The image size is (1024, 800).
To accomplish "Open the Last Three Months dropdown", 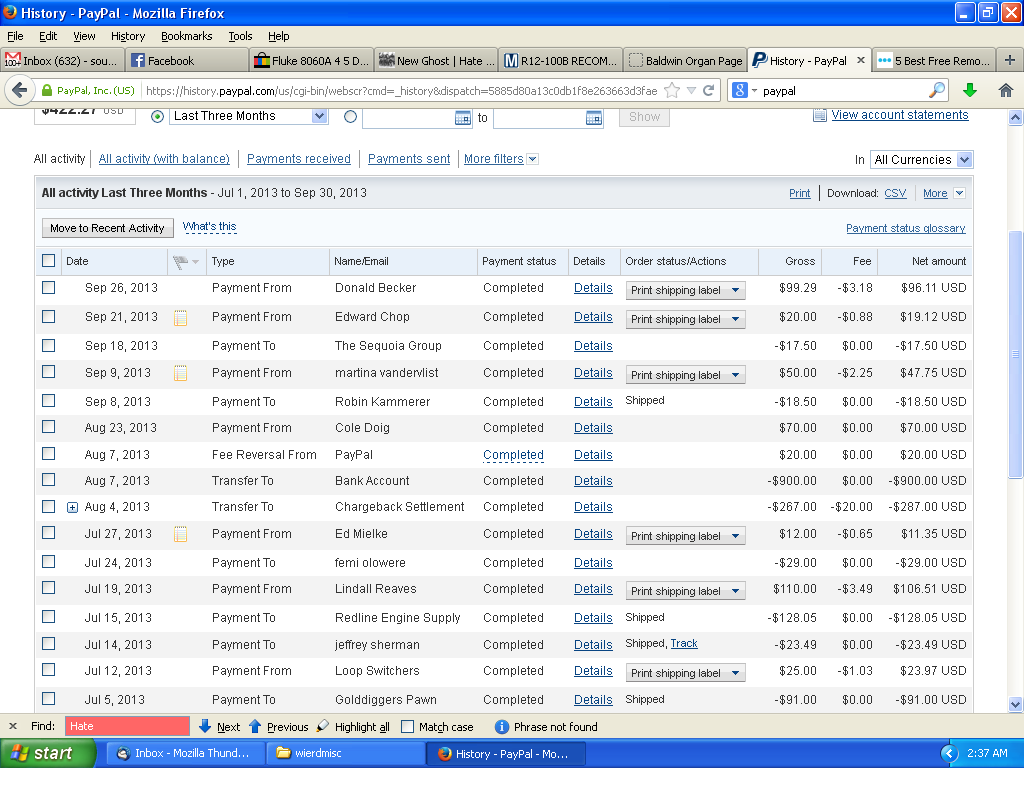I will (249, 116).
